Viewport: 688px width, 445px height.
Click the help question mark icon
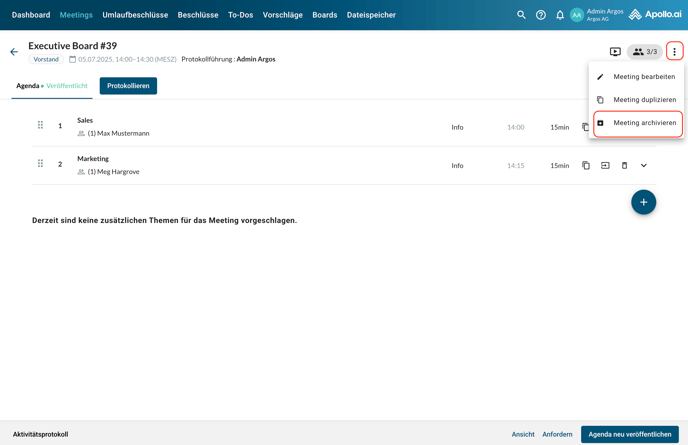(541, 15)
